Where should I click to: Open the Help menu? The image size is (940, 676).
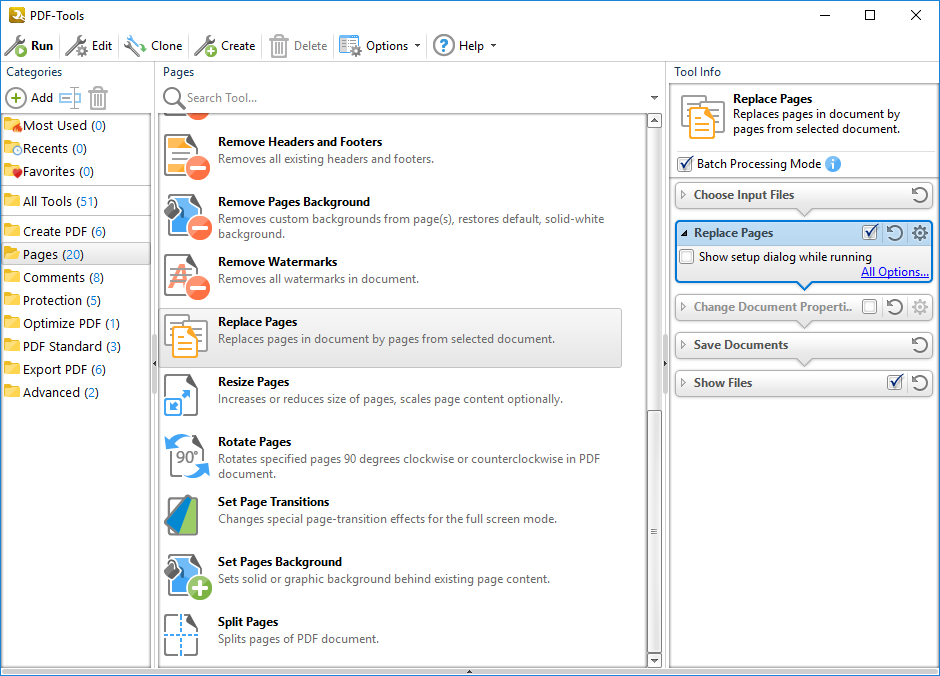point(464,46)
